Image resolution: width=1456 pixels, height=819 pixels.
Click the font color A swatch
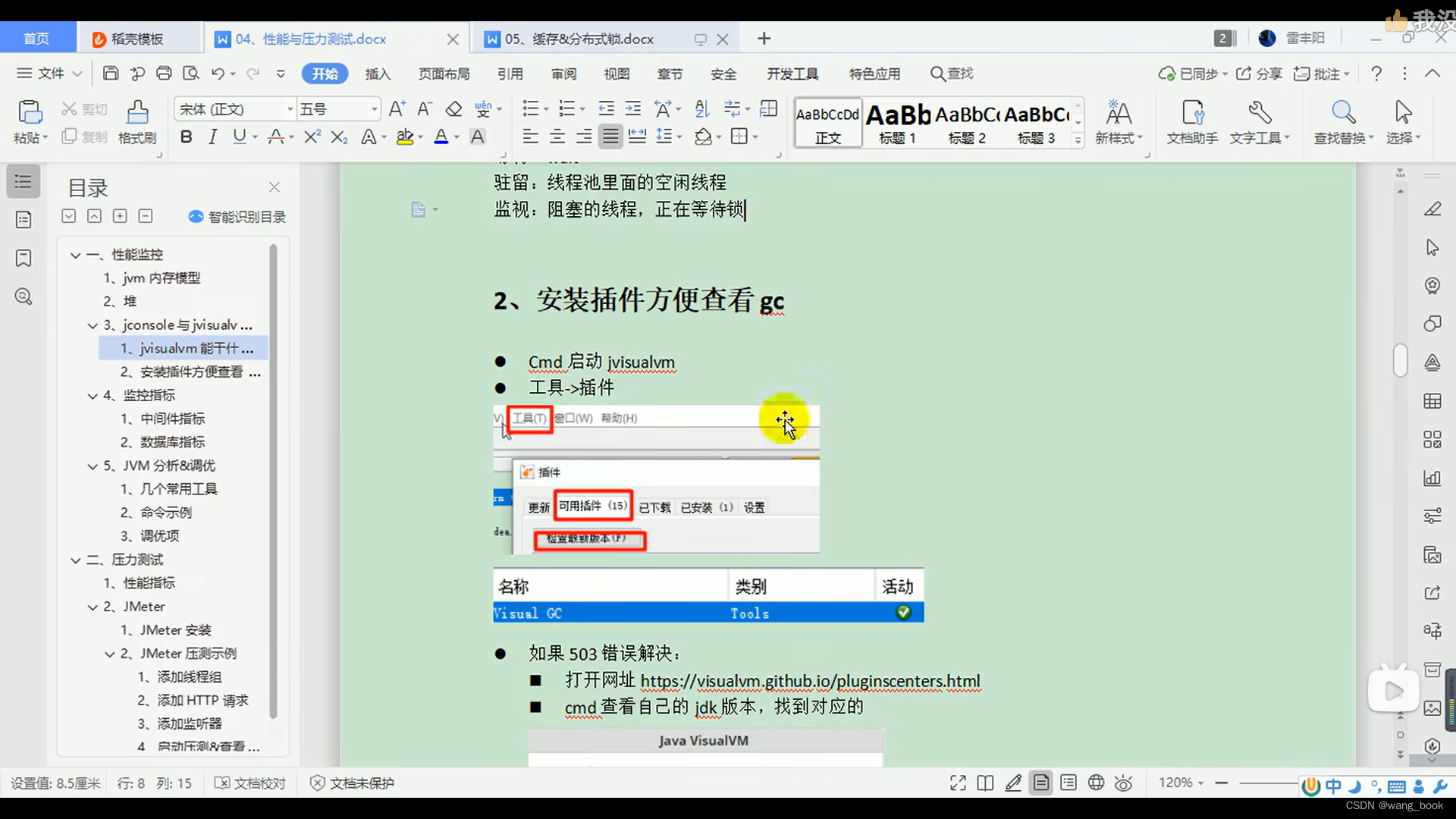point(441,137)
